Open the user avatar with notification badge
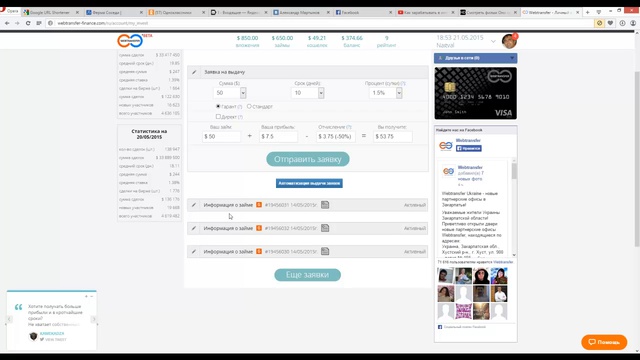This screenshot has height=360, width=640. (x=509, y=41)
